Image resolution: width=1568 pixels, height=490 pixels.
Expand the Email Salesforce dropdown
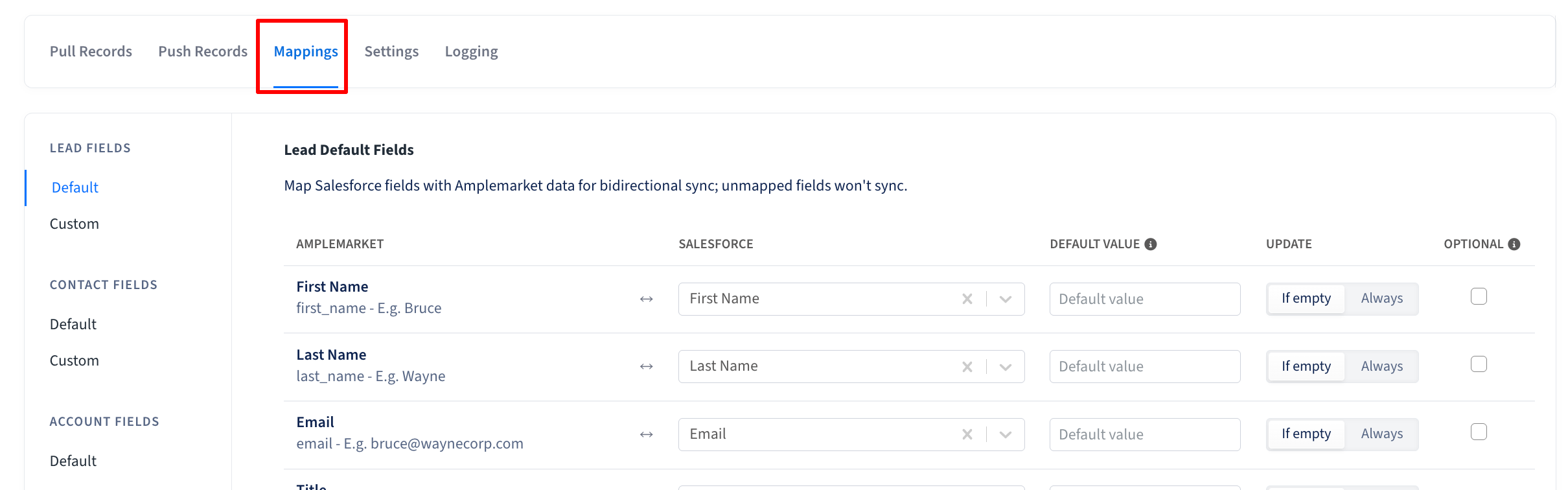pos(1006,434)
